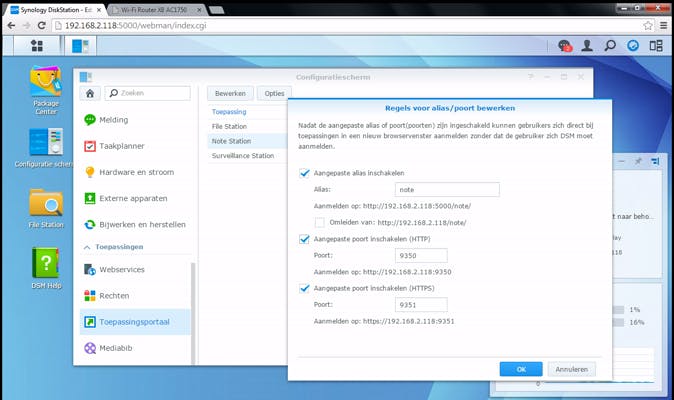Toggle Aangepaste poort inschakelen (HTTPS) checkbox
The width and height of the screenshot is (674, 400).
[304, 288]
